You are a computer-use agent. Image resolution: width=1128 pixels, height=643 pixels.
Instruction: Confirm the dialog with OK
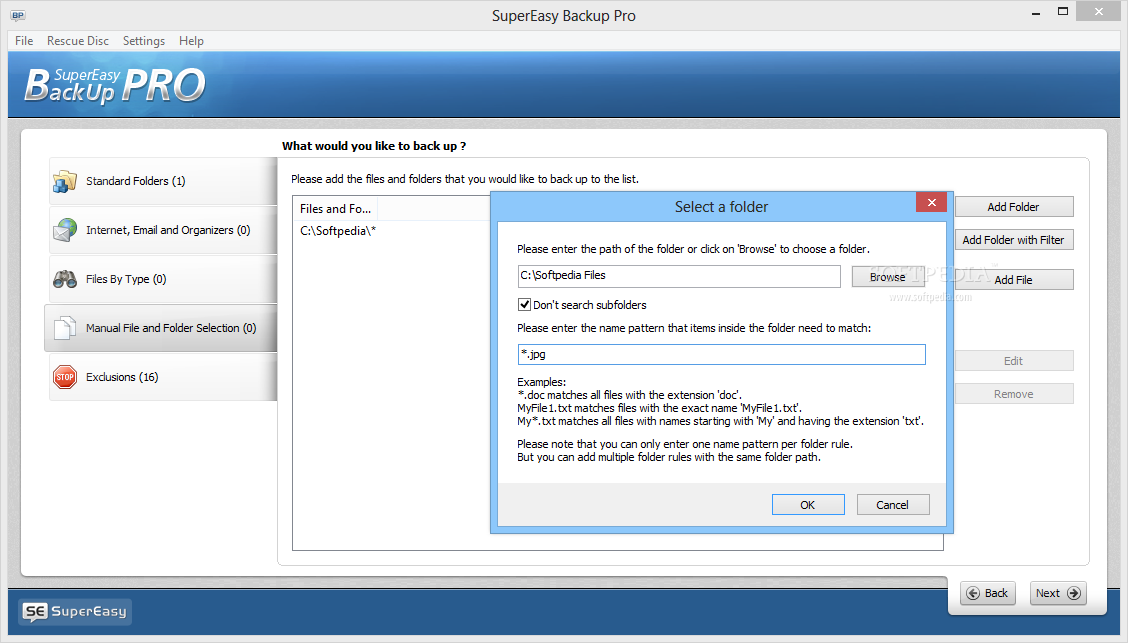pyautogui.click(x=808, y=505)
